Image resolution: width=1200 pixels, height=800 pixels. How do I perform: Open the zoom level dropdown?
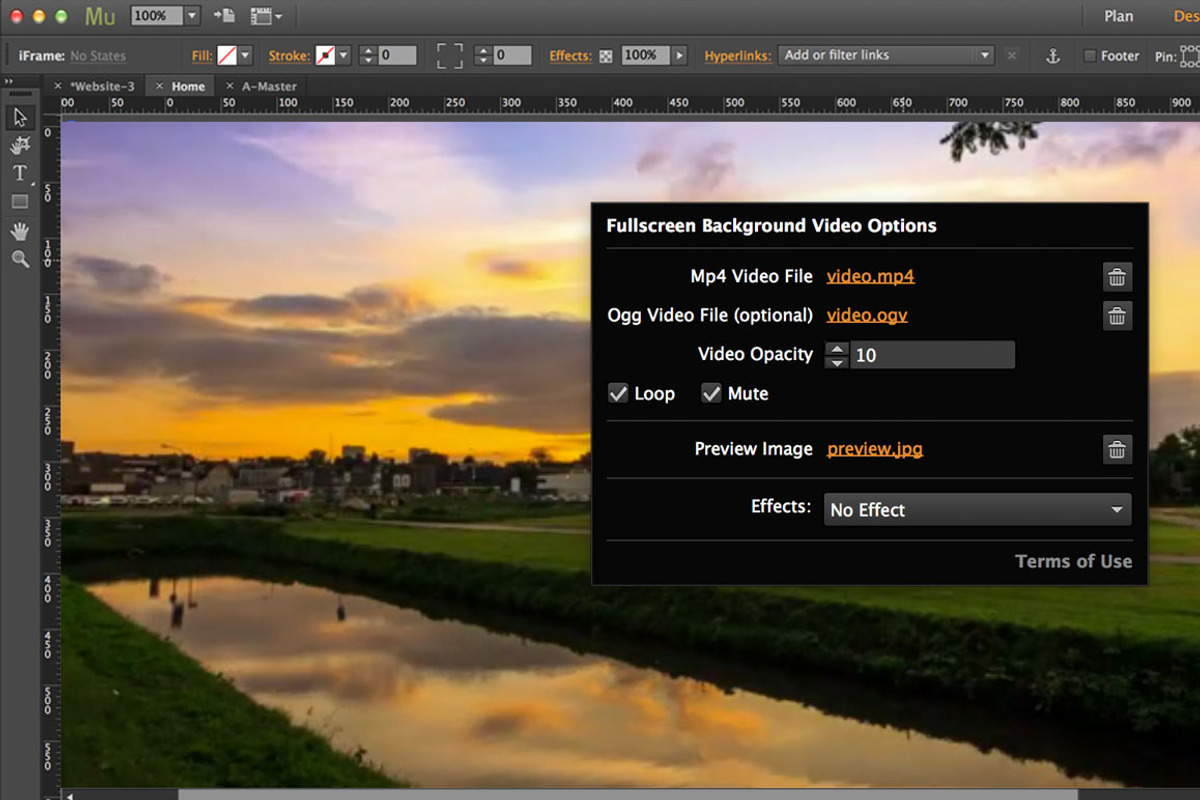click(192, 15)
